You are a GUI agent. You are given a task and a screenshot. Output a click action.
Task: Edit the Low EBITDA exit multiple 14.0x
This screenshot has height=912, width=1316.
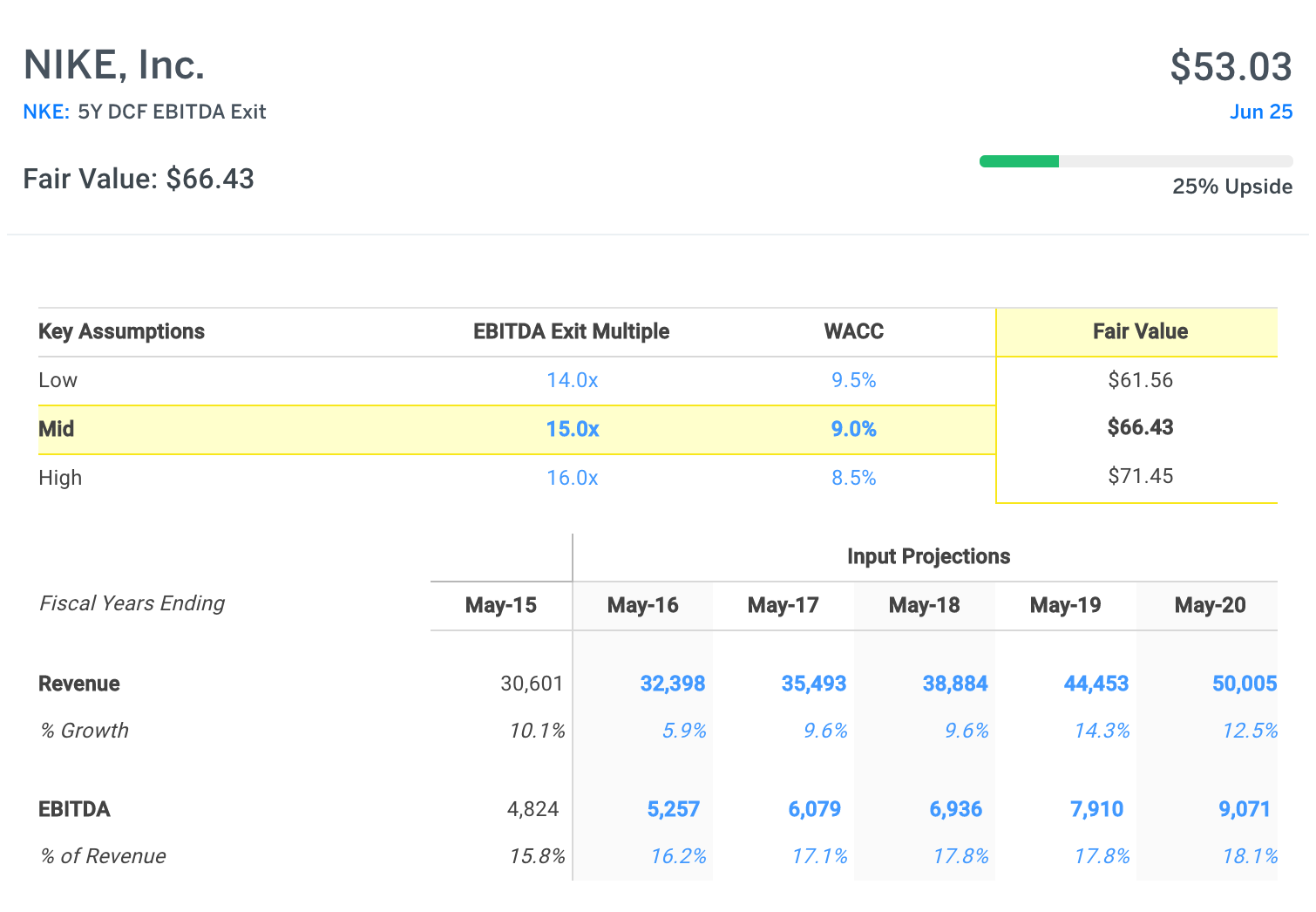pos(572,380)
